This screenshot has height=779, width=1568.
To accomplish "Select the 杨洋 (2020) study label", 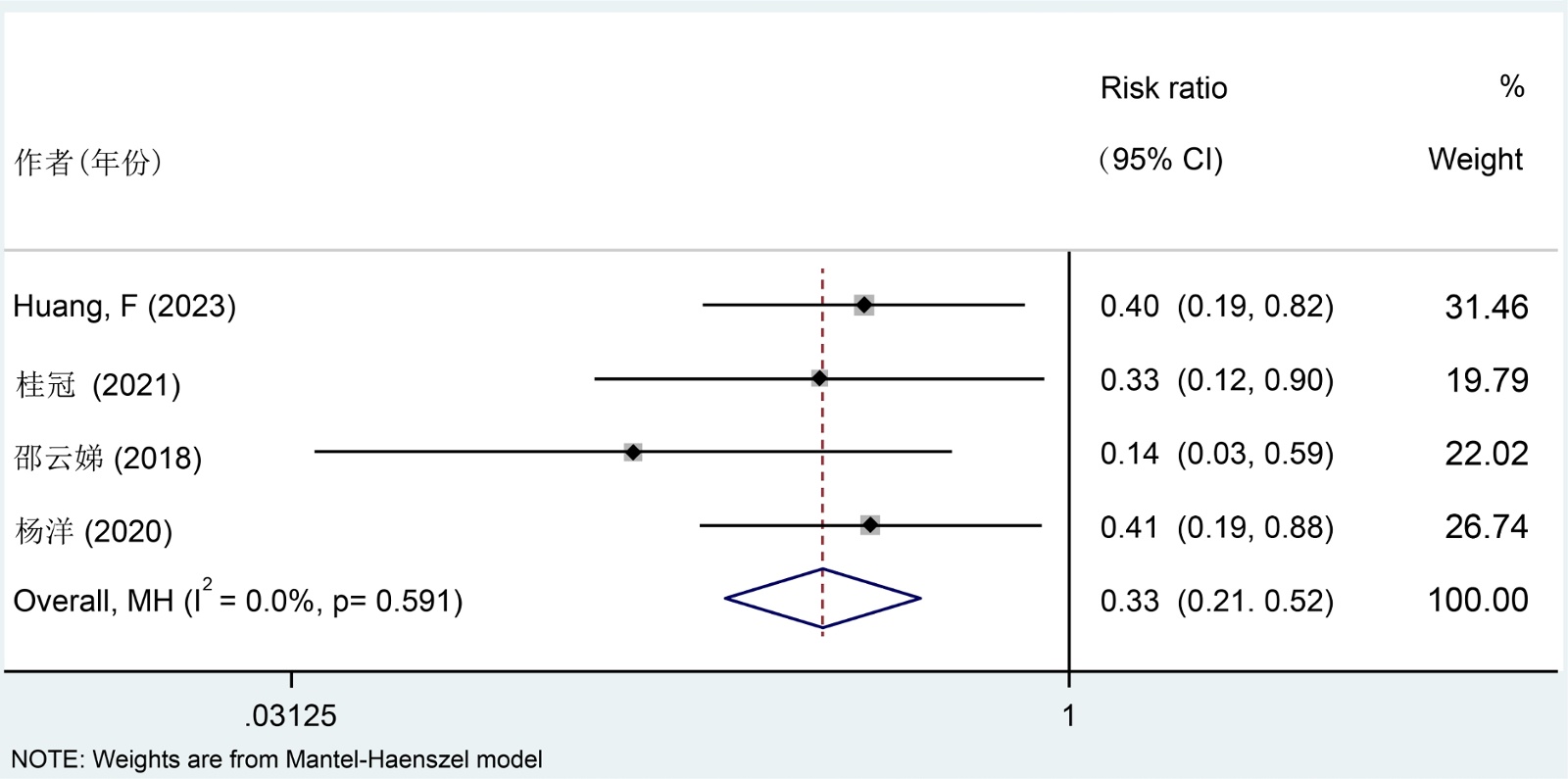I will pyautogui.click(x=93, y=531).
